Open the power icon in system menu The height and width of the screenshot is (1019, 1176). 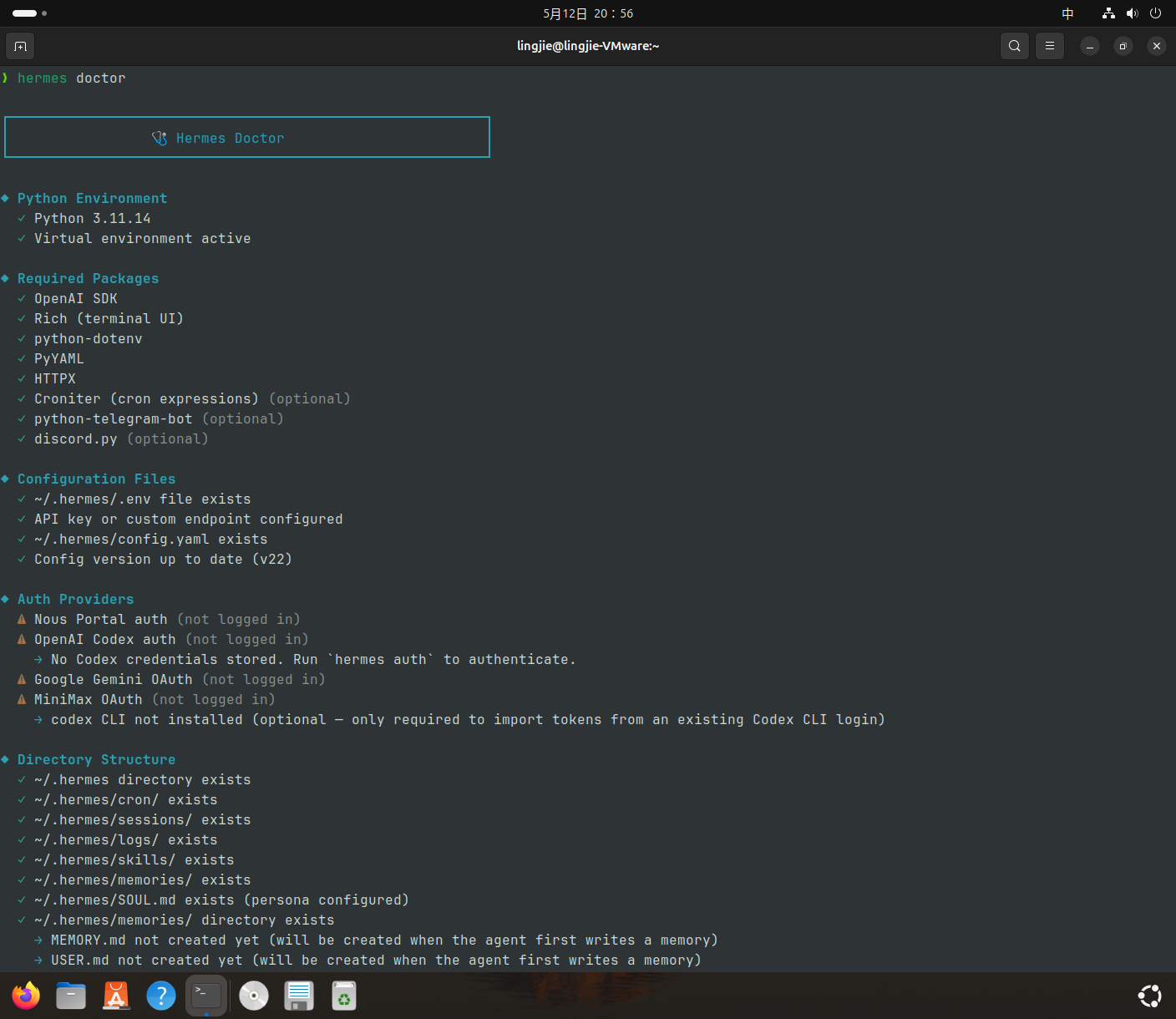(x=1156, y=13)
